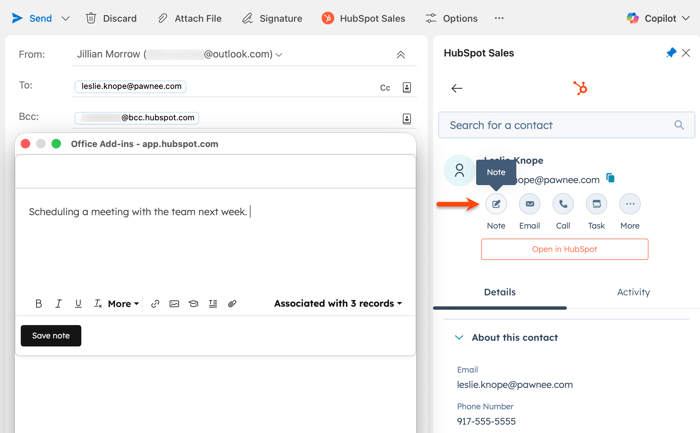Toggle italic formatting in the note editor

click(x=58, y=304)
